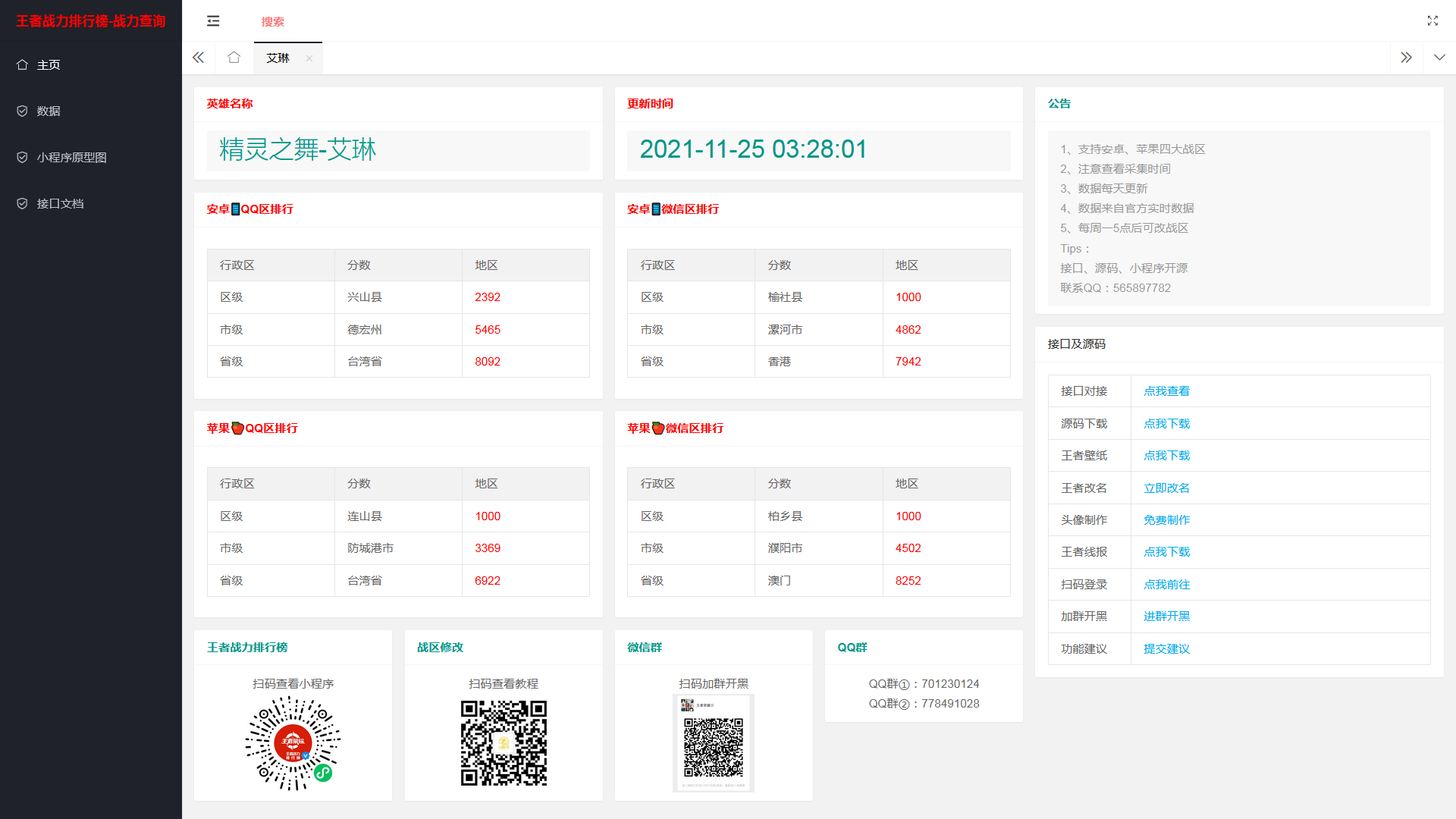Close the 艾琳 tab
Viewport: 1456px width, 819px height.
pyautogui.click(x=309, y=58)
